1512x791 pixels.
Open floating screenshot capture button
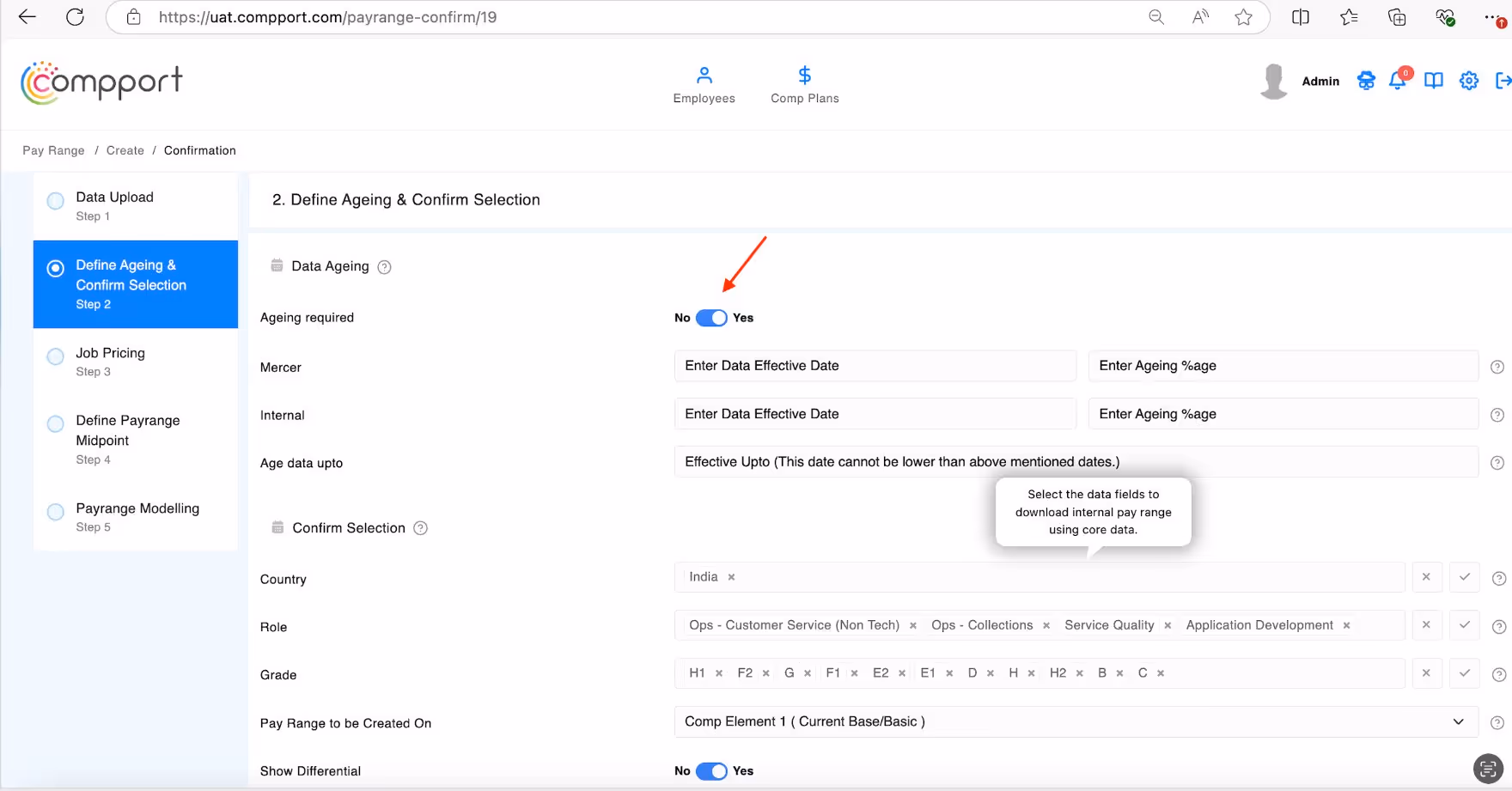[1488, 769]
